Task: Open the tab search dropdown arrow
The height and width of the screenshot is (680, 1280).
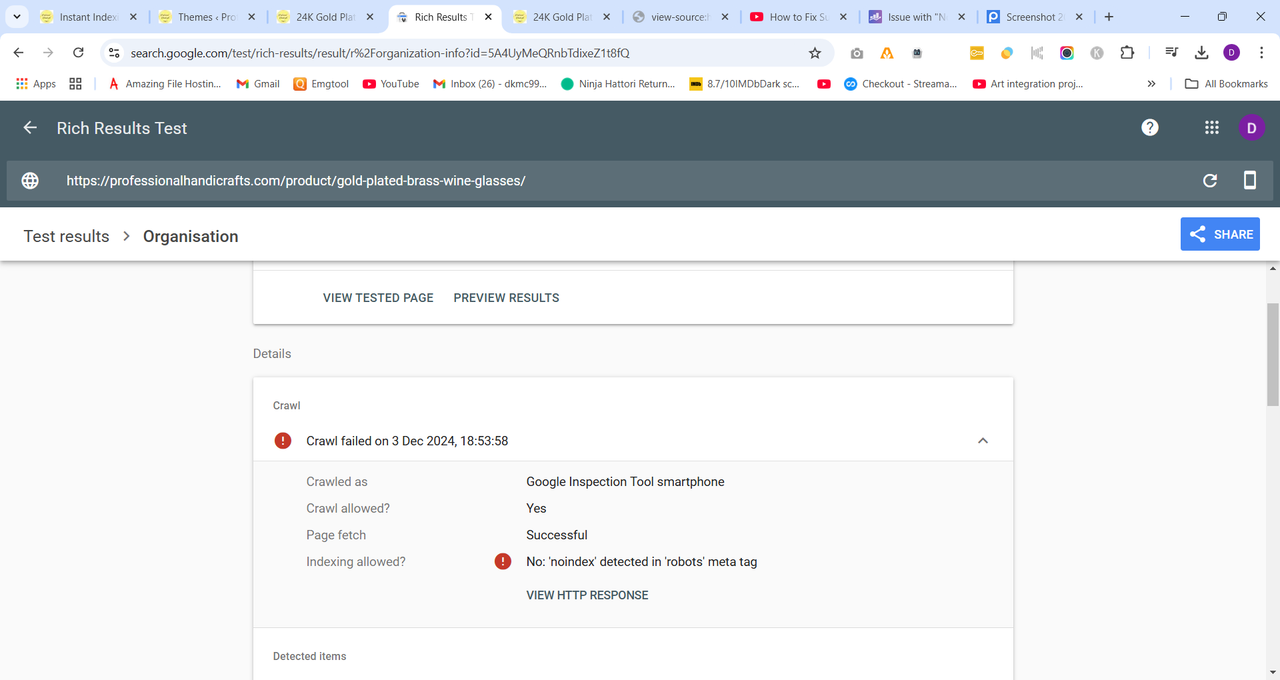Action: 17,17
